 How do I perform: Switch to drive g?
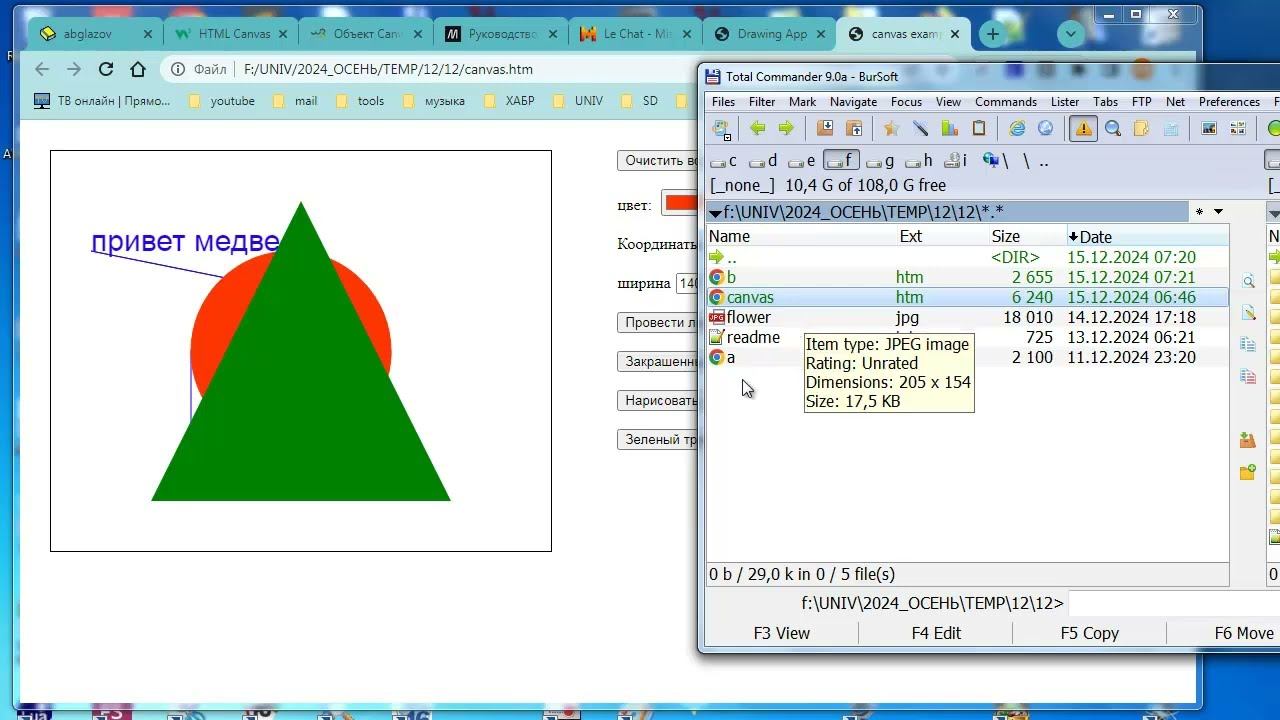[880, 161]
